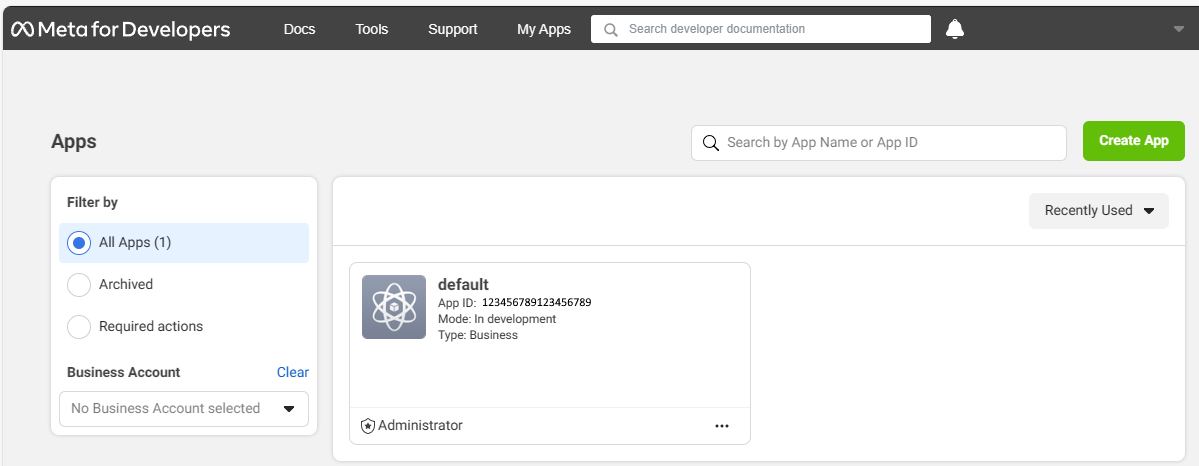The image size is (1199, 466).
Task: Focus the Search by App Name or App ID field
Action: pyautogui.click(x=879, y=143)
